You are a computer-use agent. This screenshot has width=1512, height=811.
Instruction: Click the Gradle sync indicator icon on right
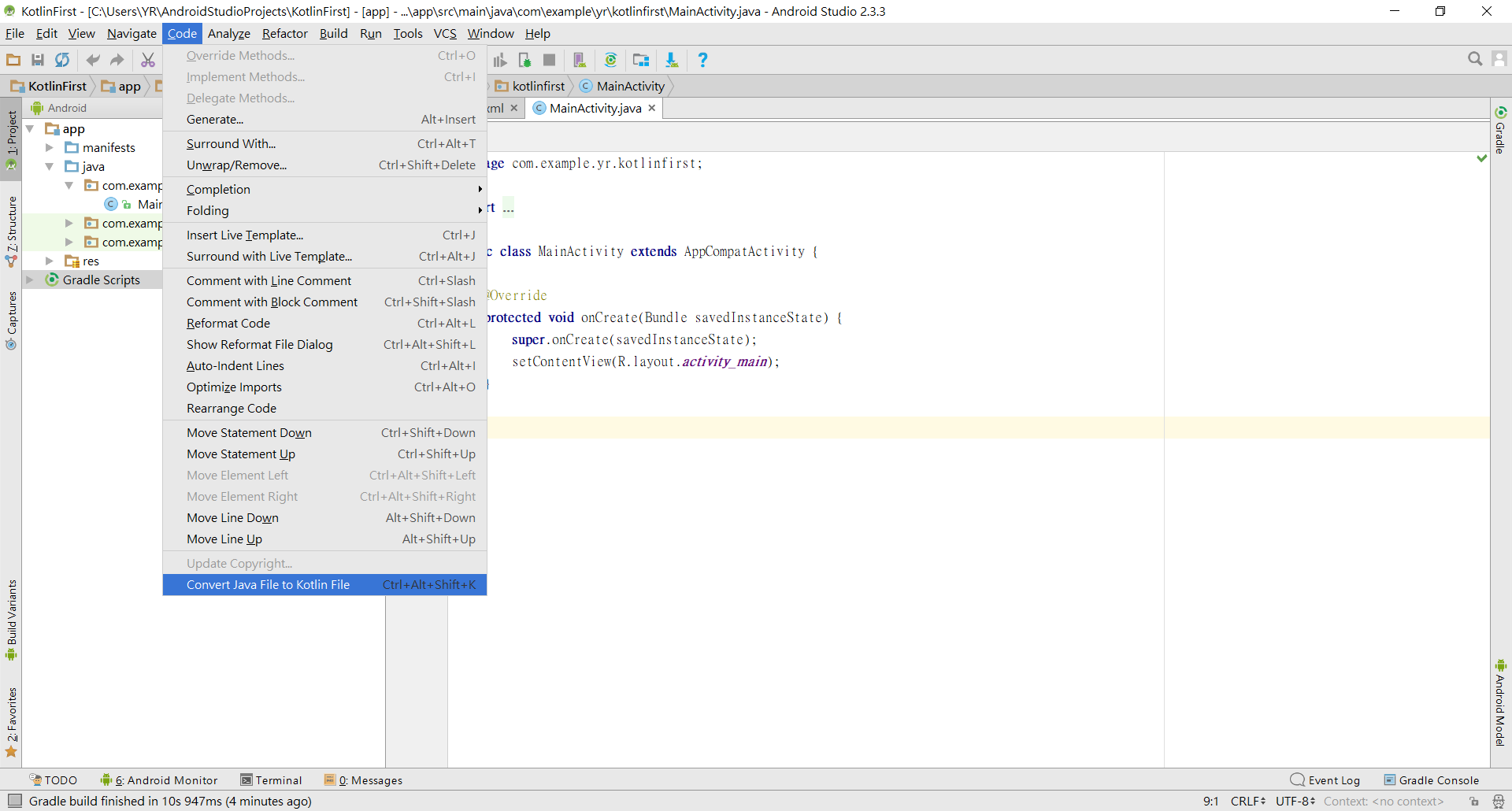point(1501,112)
